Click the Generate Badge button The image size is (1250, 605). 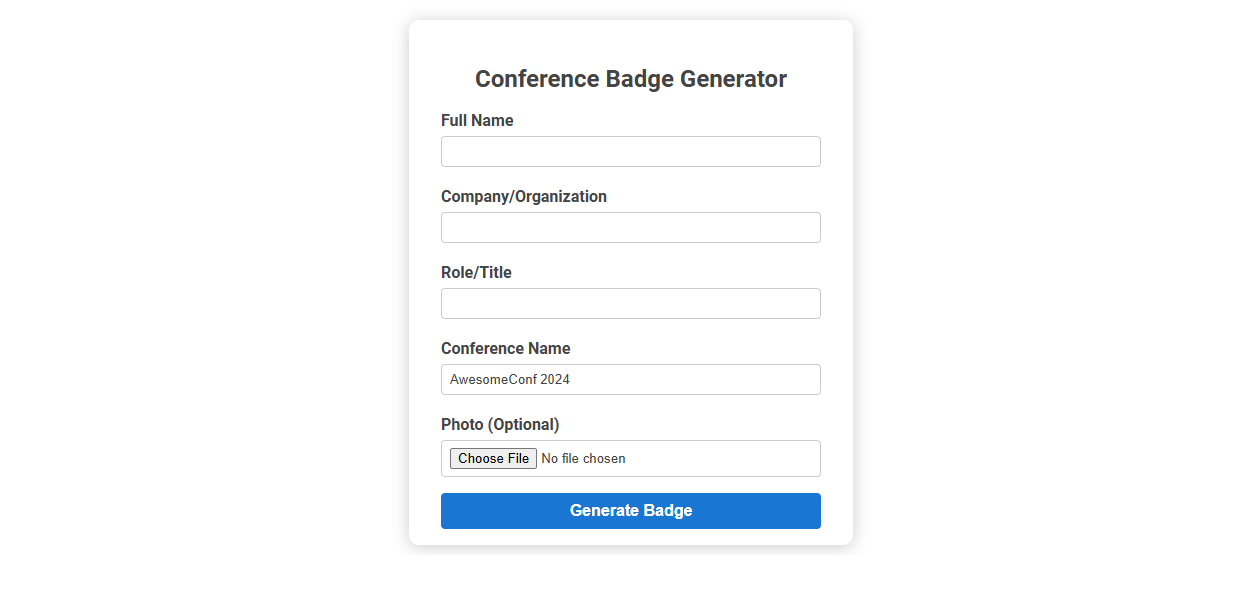pos(630,510)
